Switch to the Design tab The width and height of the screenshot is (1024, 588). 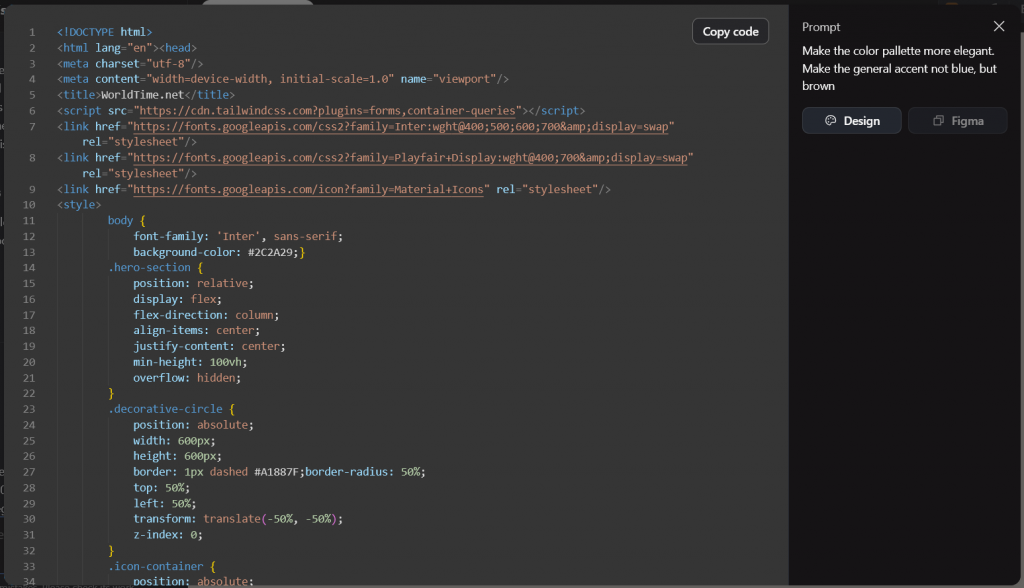click(x=852, y=121)
